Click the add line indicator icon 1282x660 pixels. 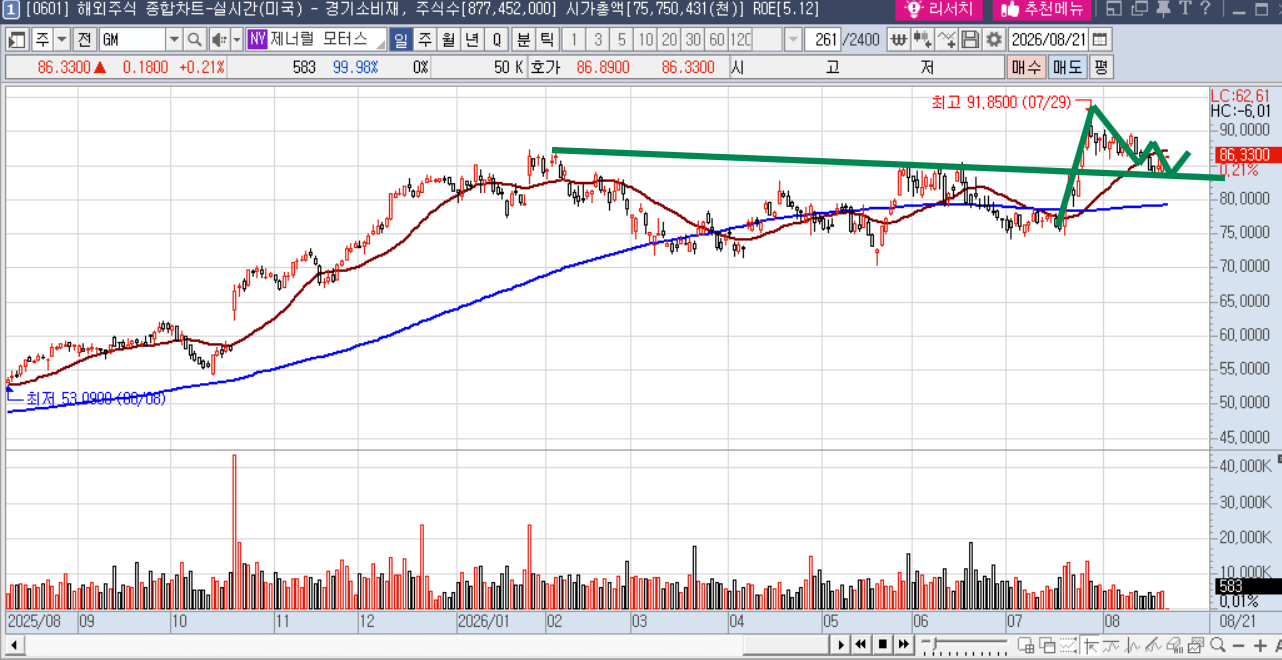coord(946,40)
